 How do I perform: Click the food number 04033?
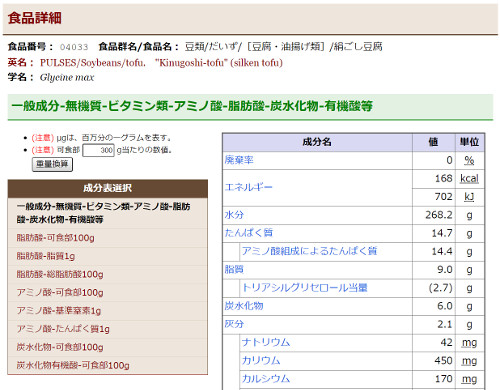(x=74, y=47)
